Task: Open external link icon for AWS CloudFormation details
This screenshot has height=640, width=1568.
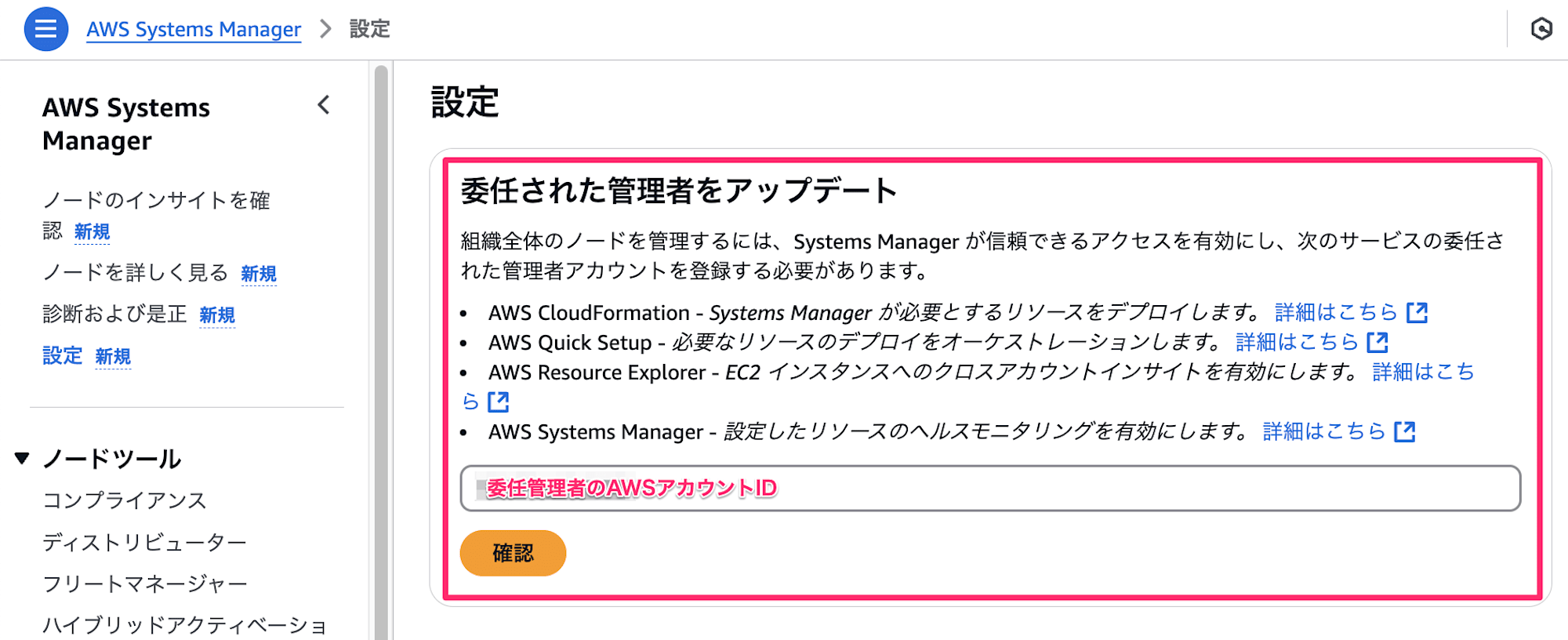Action: click(x=1417, y=312)
